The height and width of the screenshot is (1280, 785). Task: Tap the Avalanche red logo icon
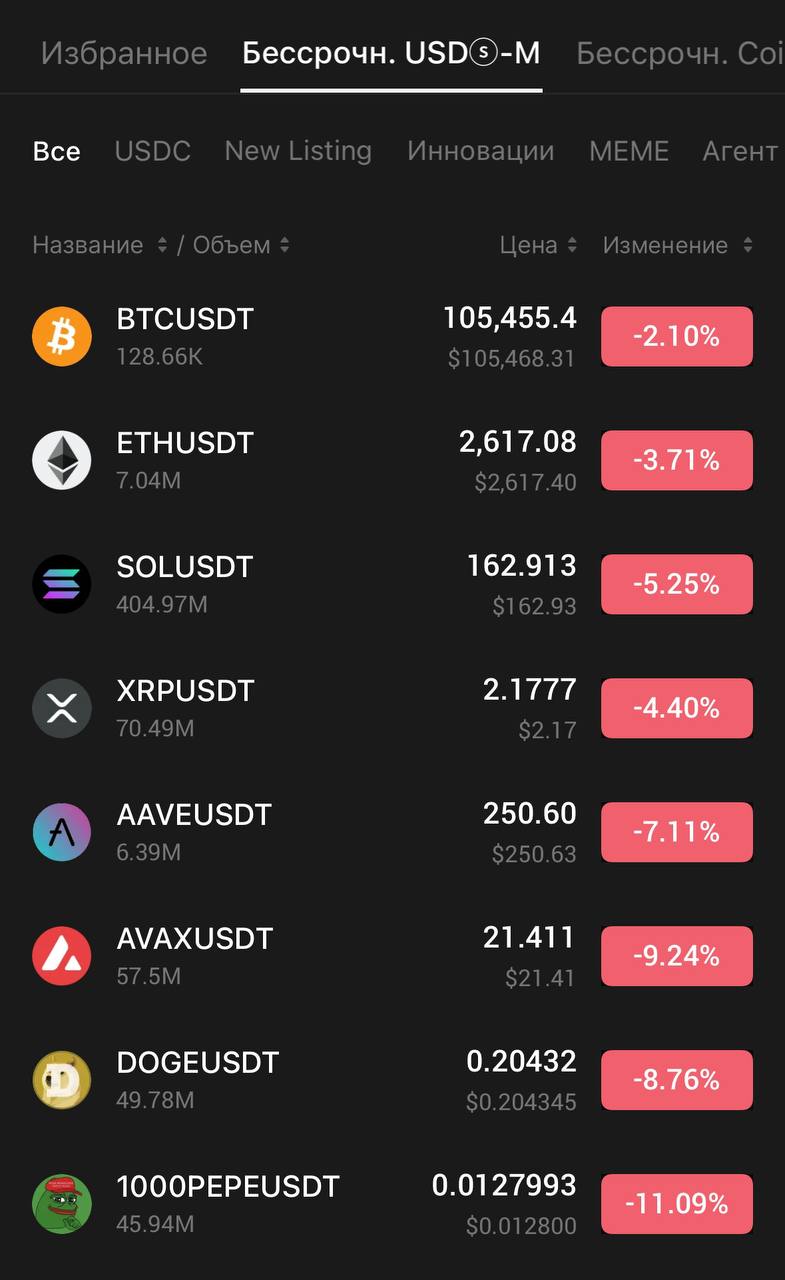tap(62, 956)
